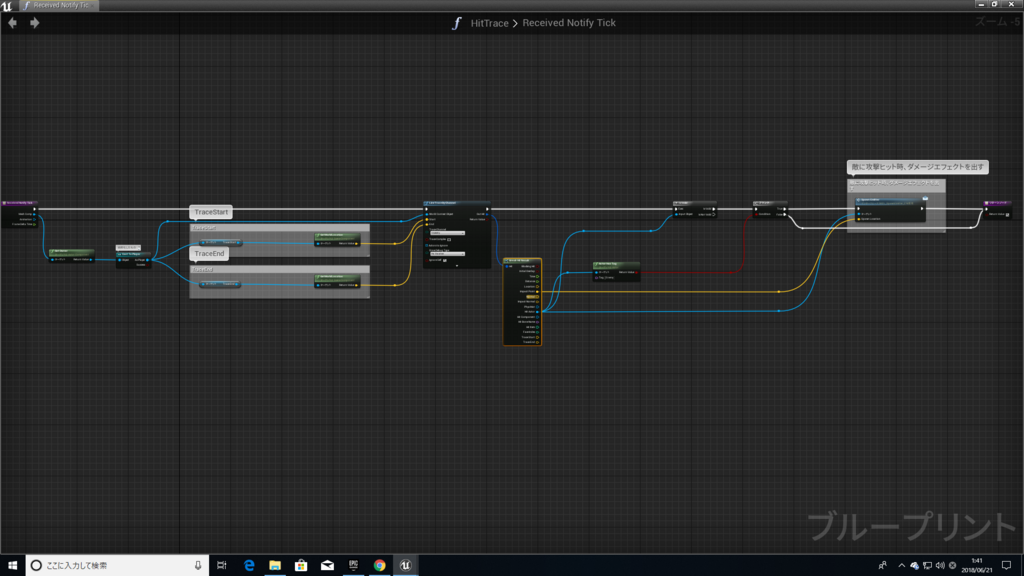Click Unreal Engine taskbar icon

(406, 565)
